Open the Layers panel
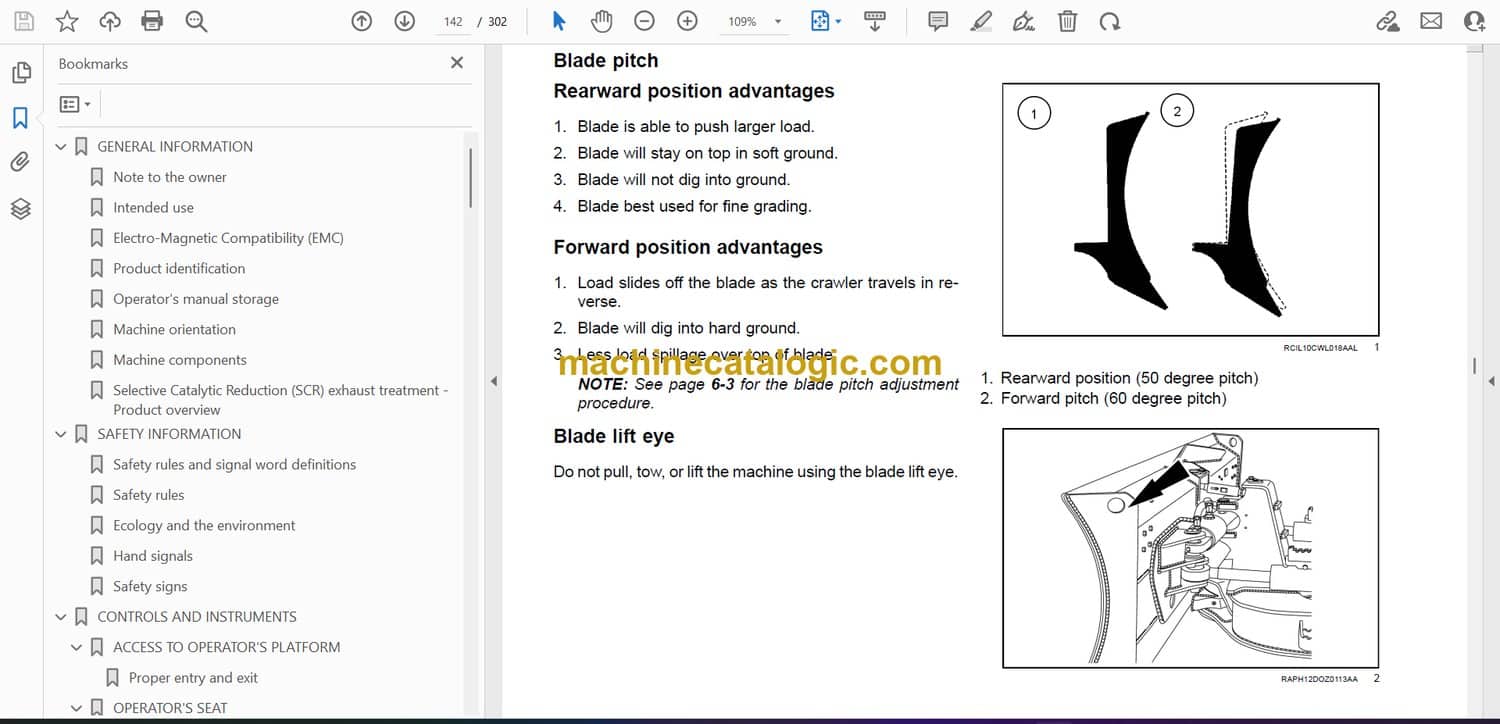1500x724 pixels. click(x=20, y=208)
